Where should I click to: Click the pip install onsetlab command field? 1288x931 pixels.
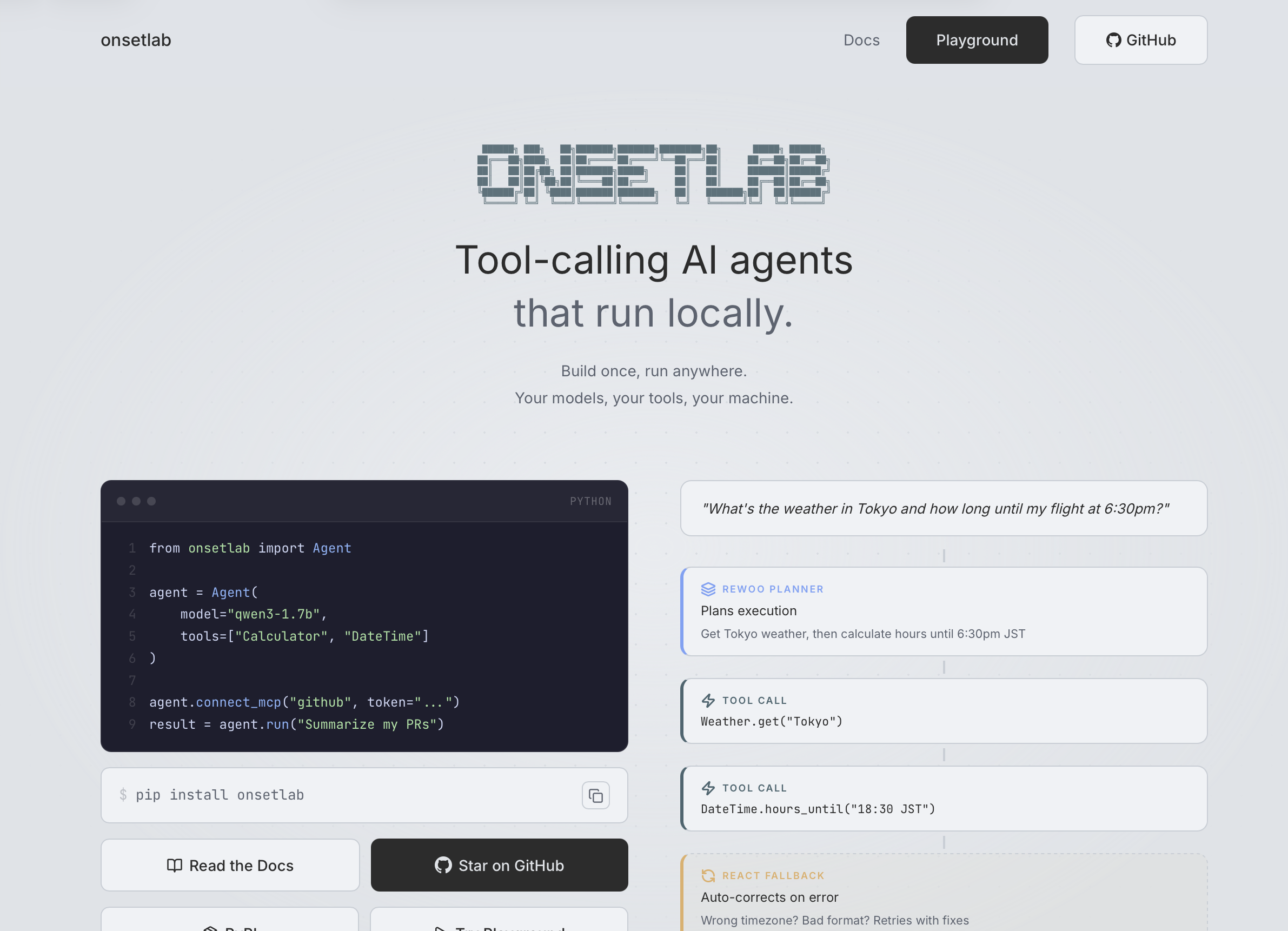tap(341, 795)
